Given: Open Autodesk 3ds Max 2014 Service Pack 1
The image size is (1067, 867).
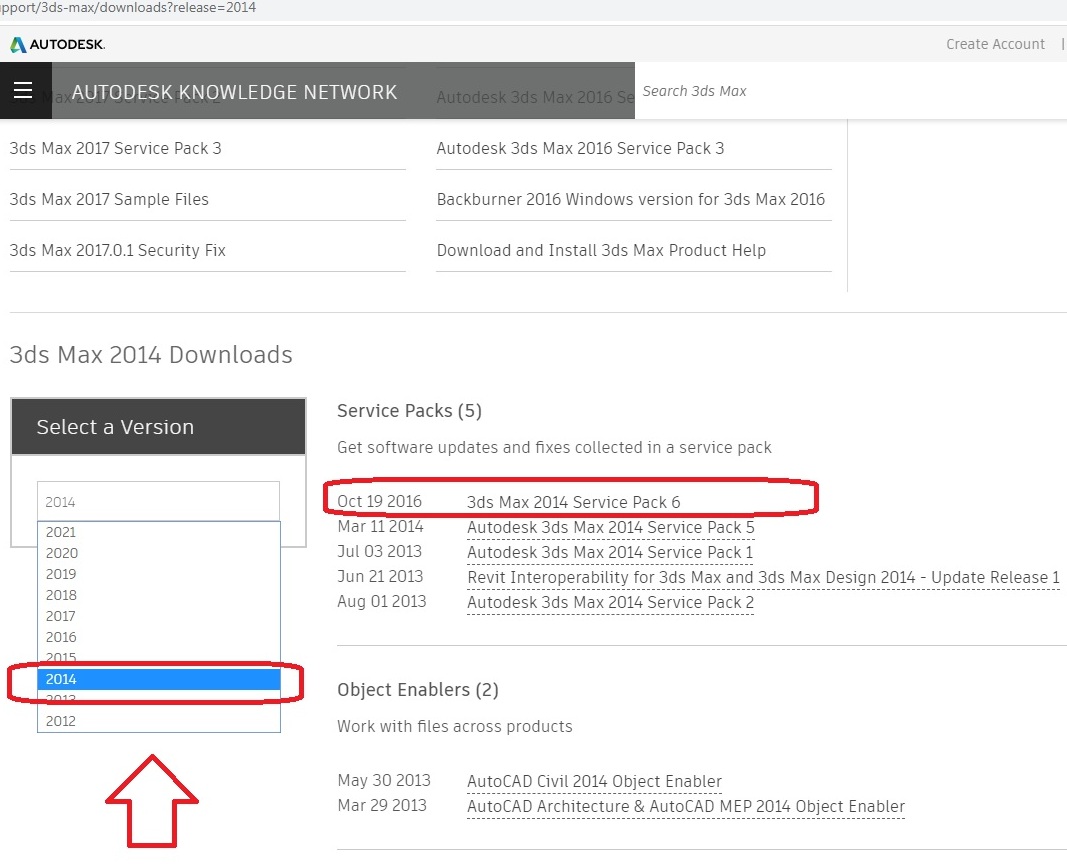Looking at the screenshot, I should coord(610,553).
